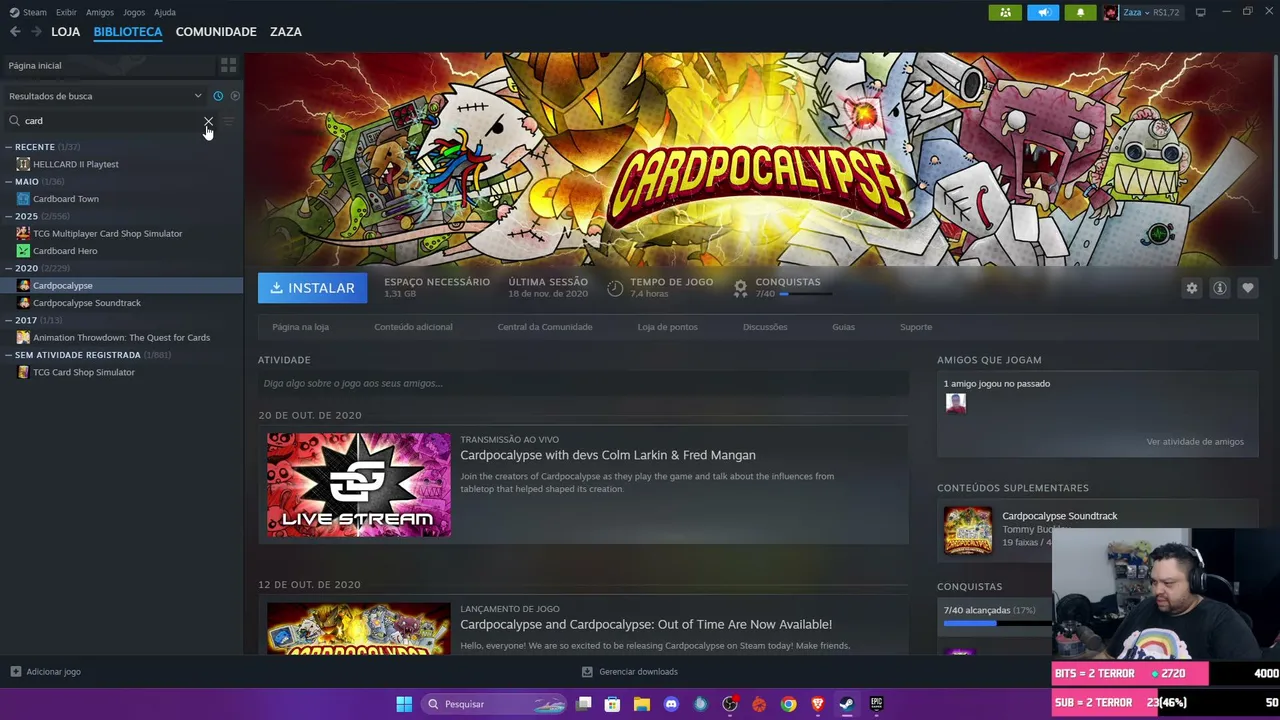Go forward with the right arrow
This screenshot has width=1280, height=720.
(36, 32)
